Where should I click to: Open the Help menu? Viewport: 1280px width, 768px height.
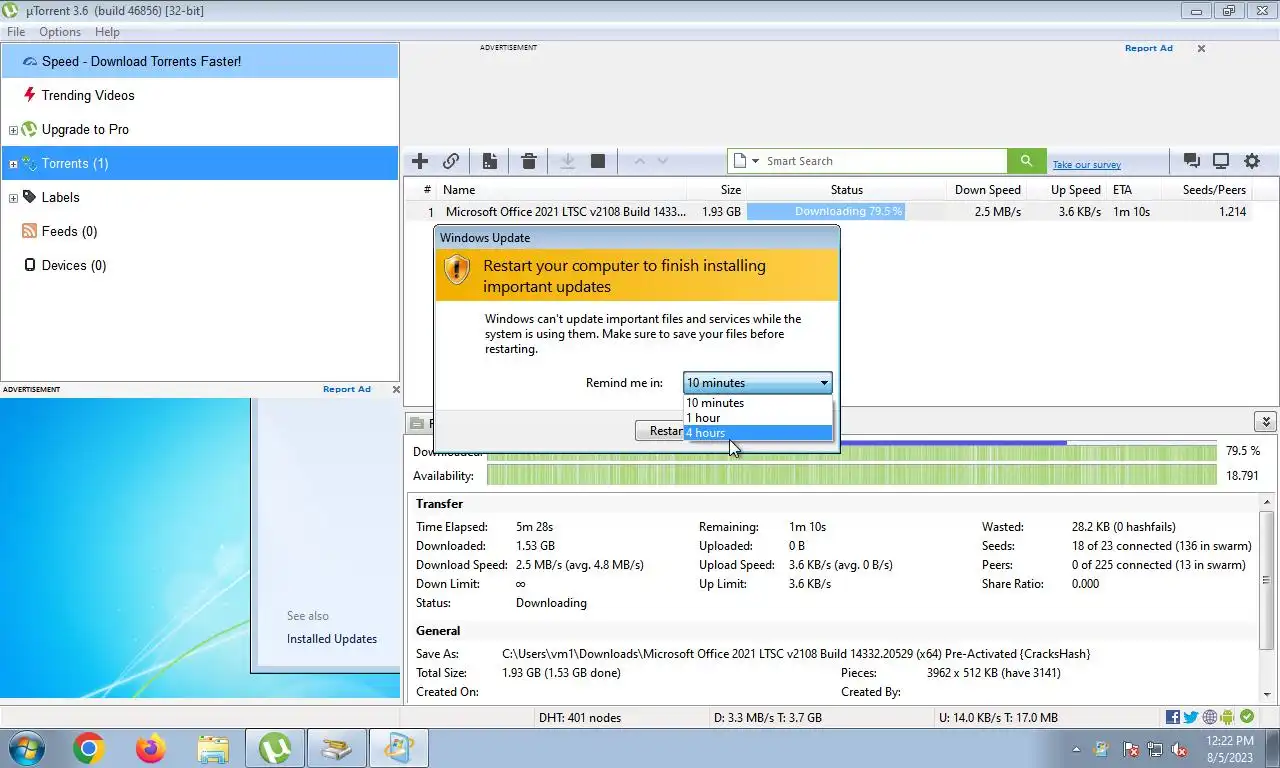click(x=107, y=32)
